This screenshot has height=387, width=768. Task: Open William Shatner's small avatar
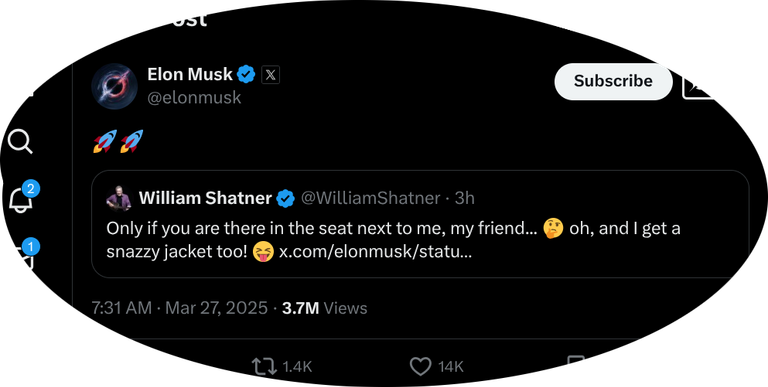119,198
